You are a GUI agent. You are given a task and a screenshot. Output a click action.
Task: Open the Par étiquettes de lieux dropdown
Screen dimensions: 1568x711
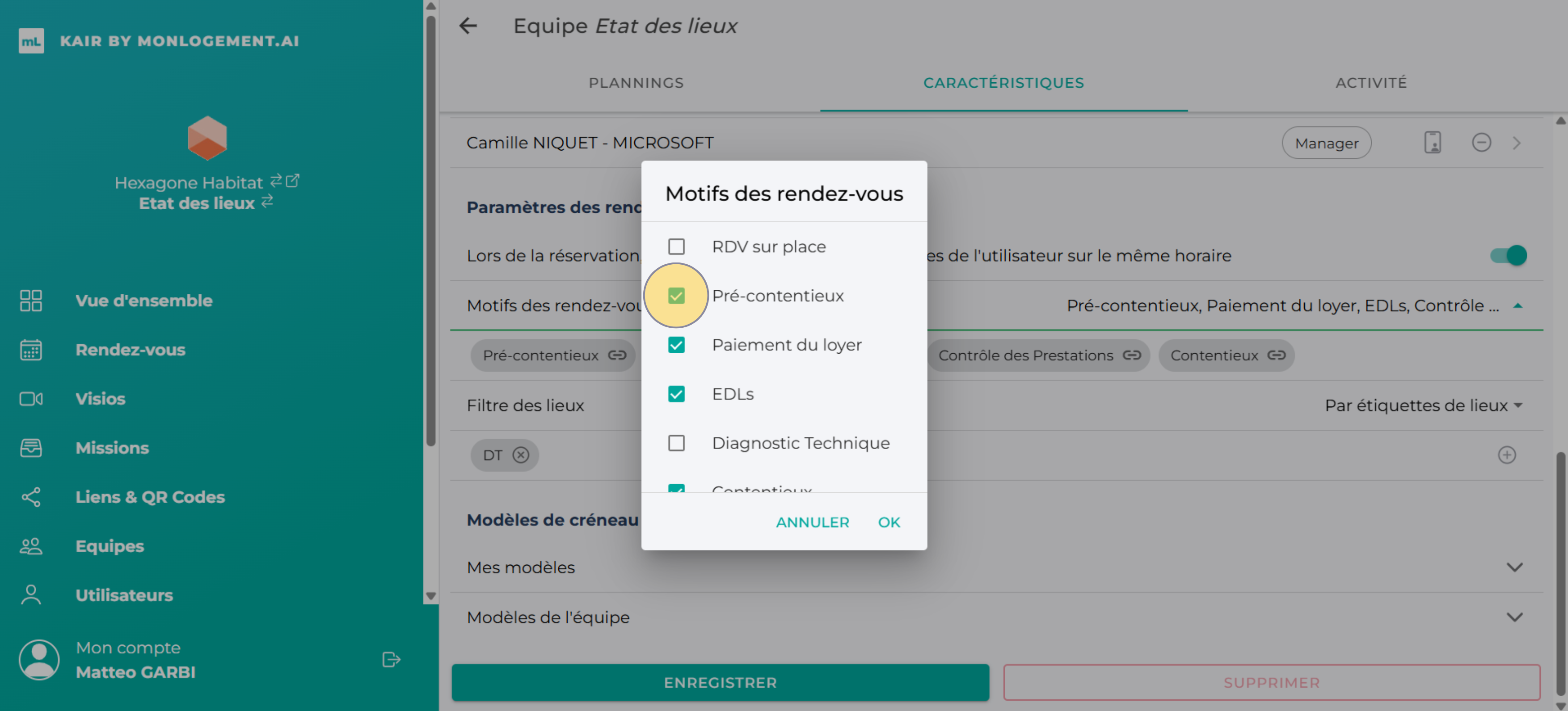click(1425, 405)
